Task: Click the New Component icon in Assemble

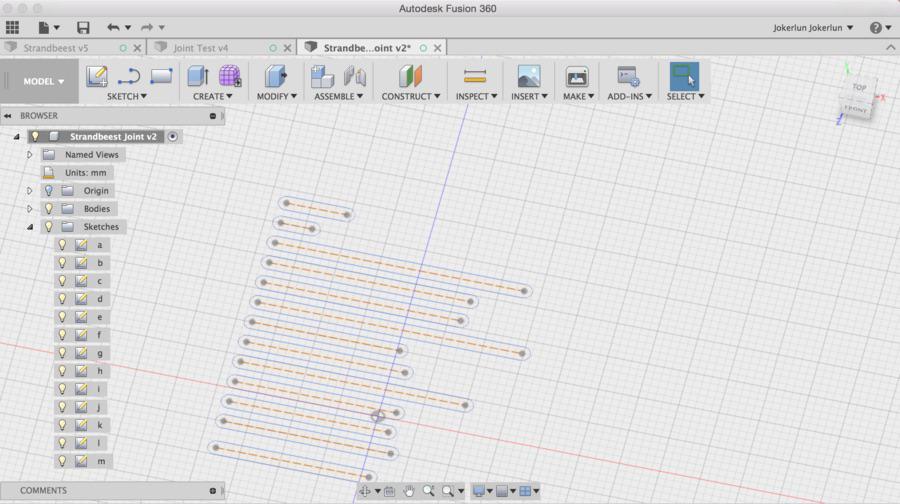Action: [x=322, y=76]
